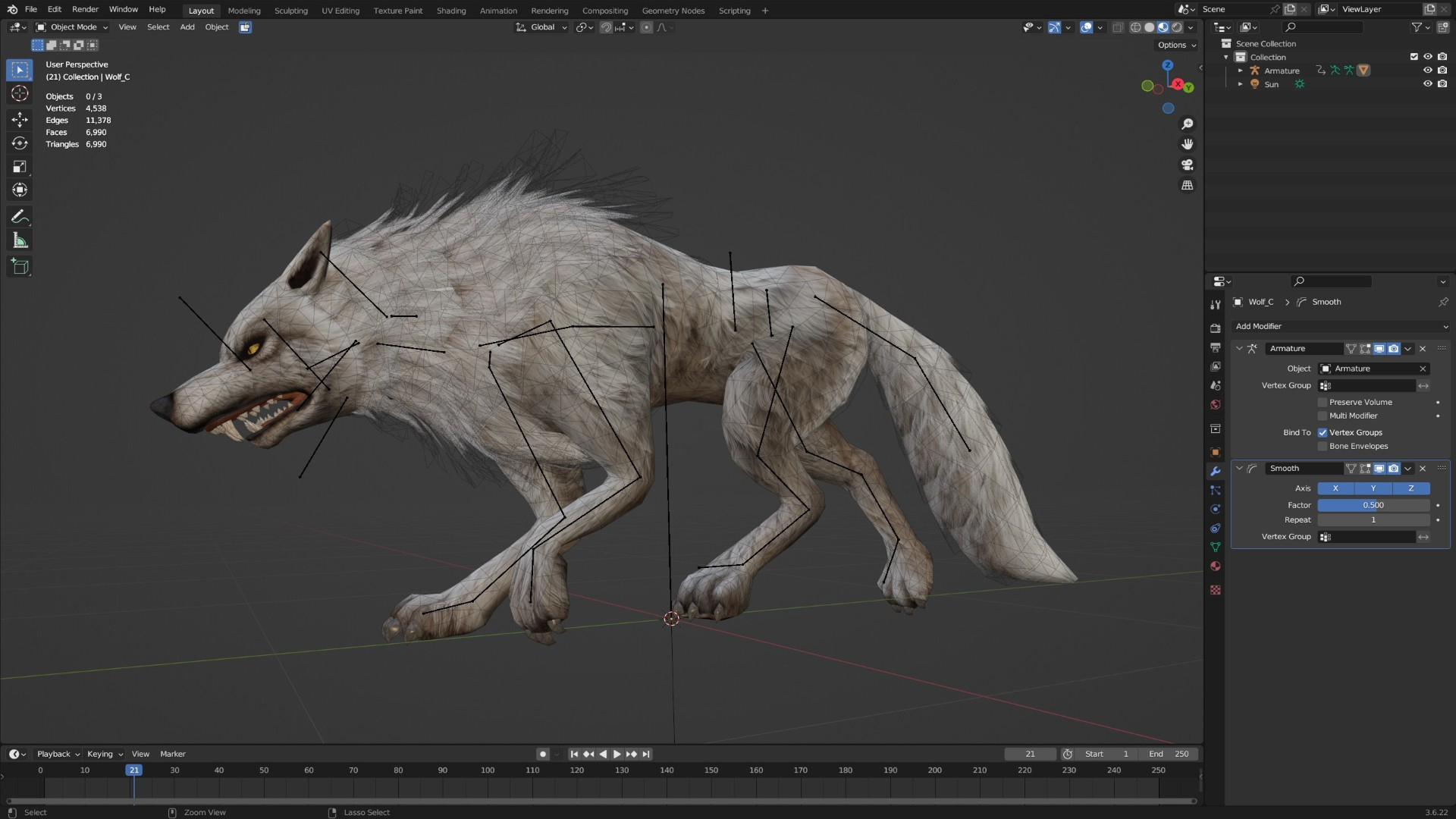This screenshot has width=1456, height=819.
Task: Enable the Preserve Volume checkbox
Action: click(1323, 402)
